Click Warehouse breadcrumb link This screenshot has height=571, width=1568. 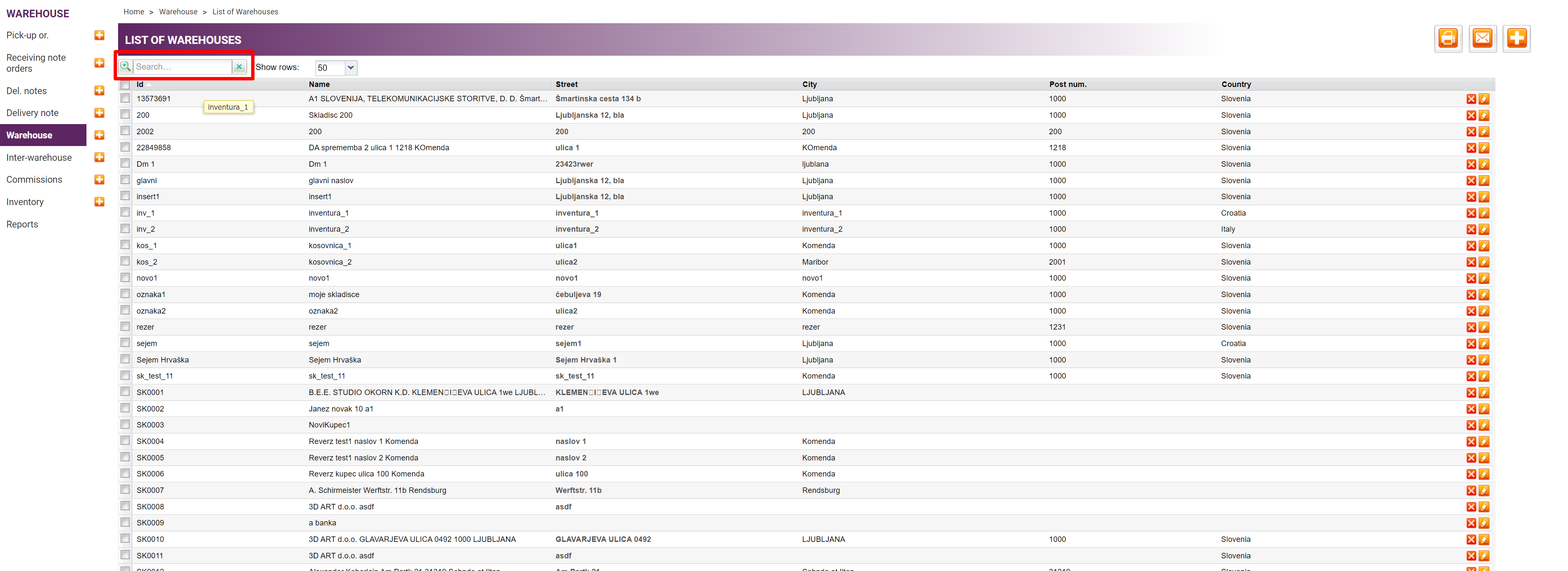178,11
